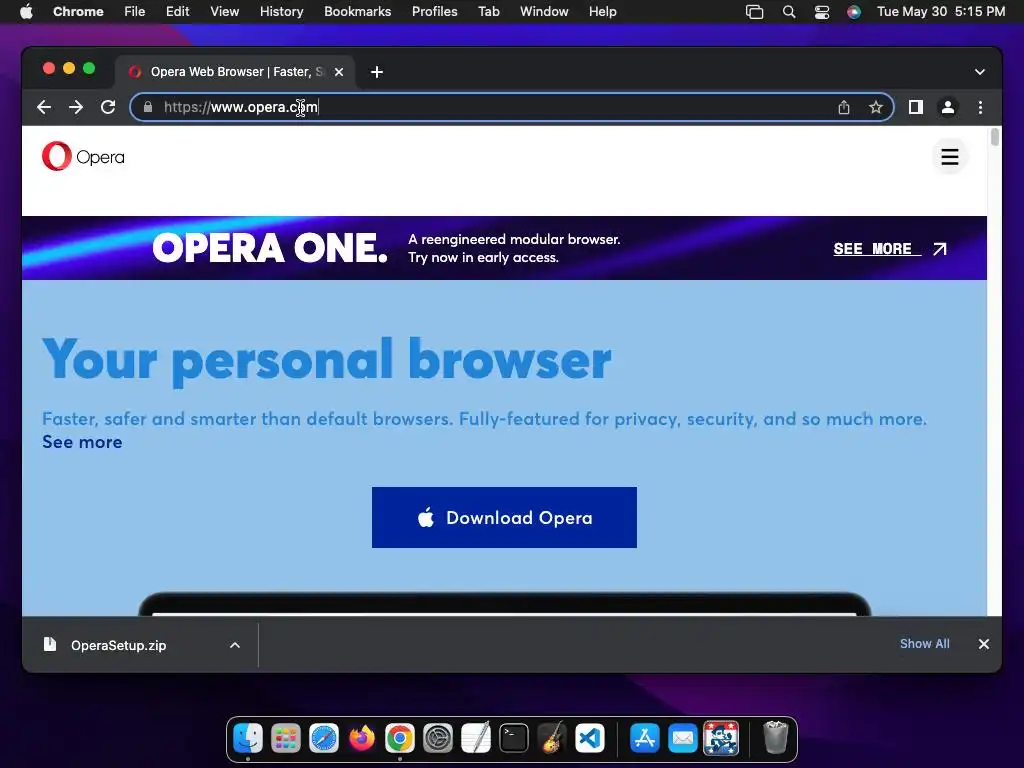This screenshot has width=1024, height=768.
Task: Click the date and time in the menu bar
Action: 941,12
